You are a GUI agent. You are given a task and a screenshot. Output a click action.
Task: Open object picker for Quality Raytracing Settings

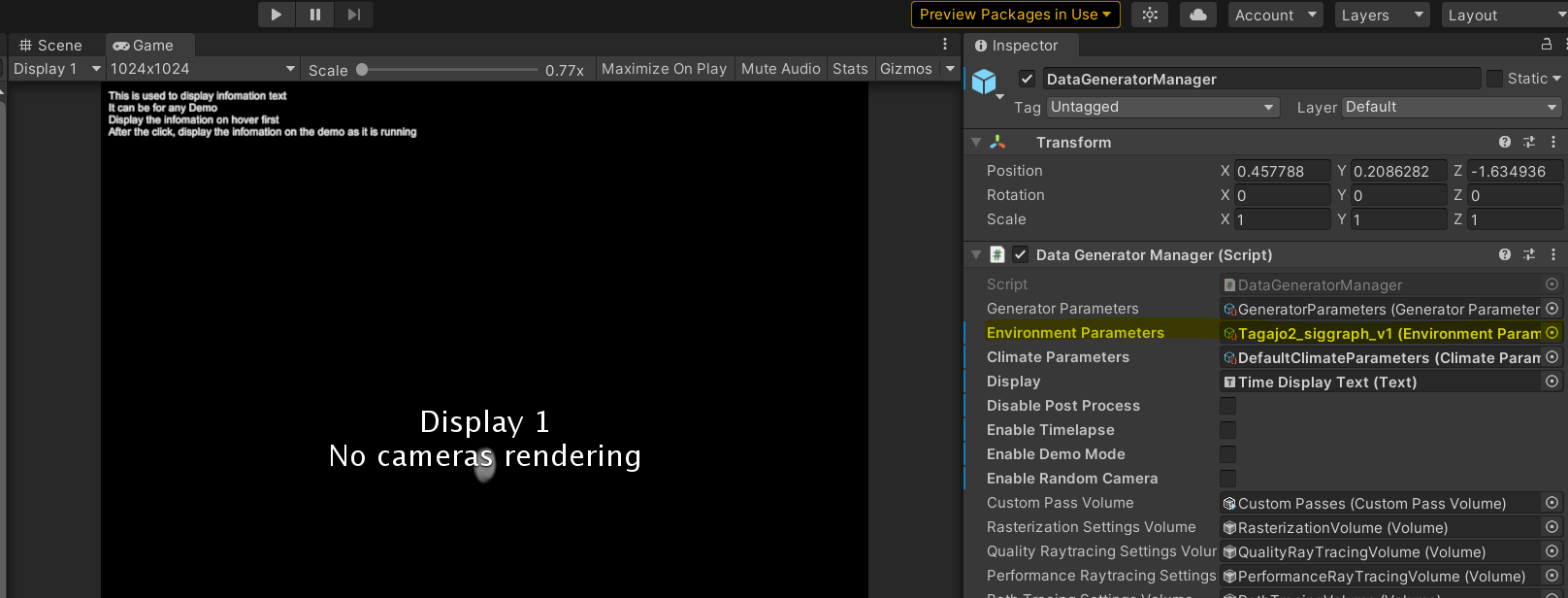tap(1552, 551)
